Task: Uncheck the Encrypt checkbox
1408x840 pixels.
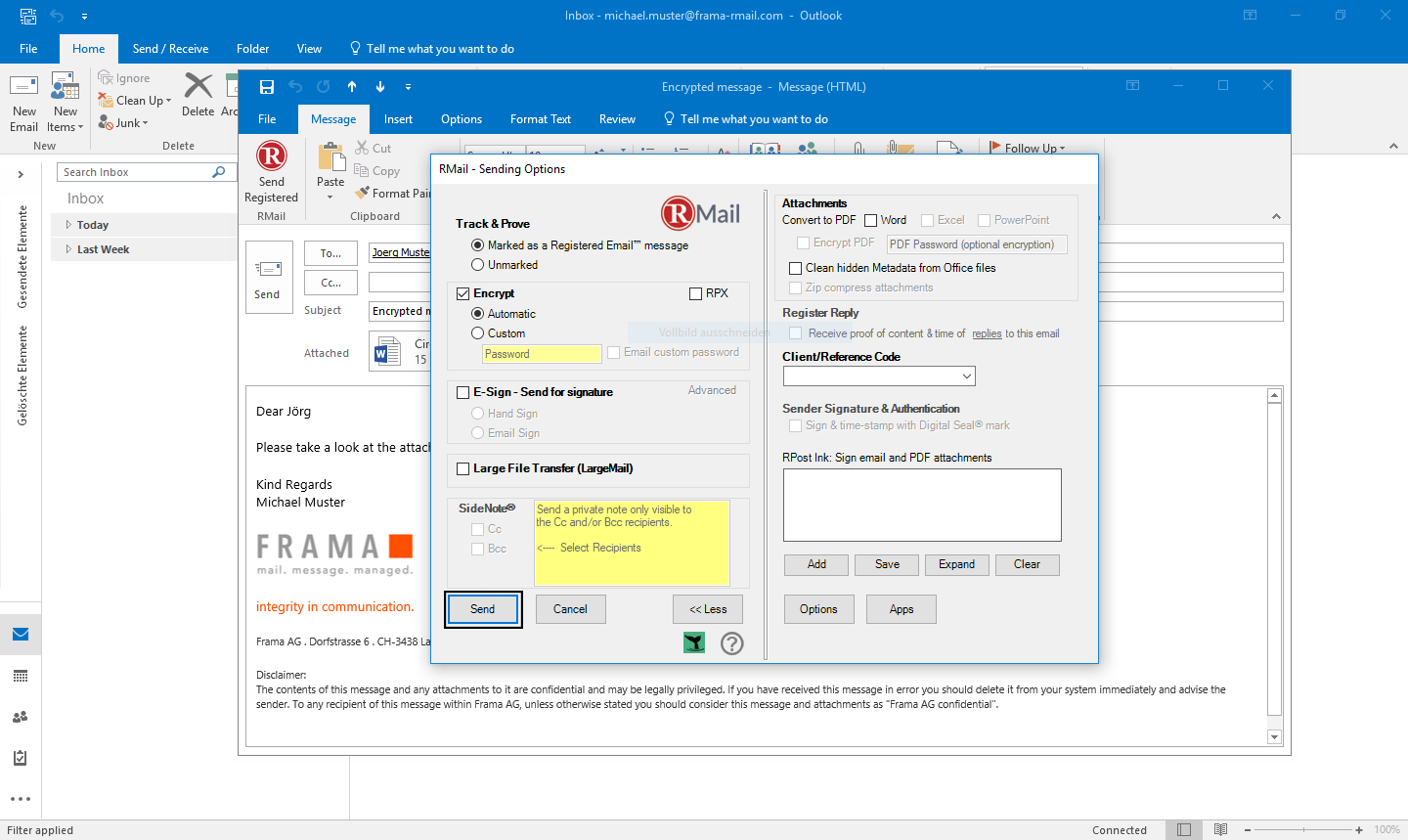Action: click(x=463, y=293)
